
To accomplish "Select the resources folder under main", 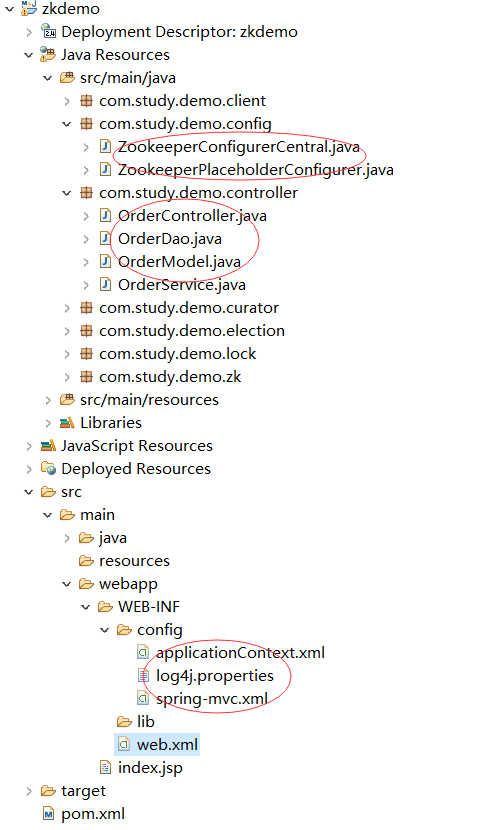I will coord(134,561).
